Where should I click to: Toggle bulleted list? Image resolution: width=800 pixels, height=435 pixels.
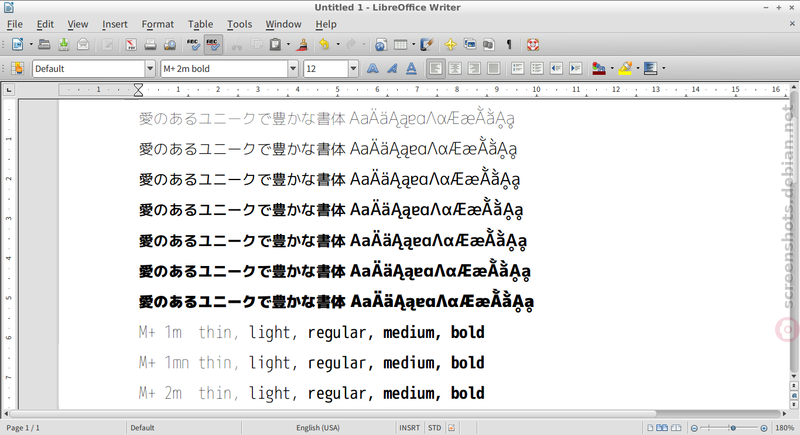pyautogui.click(x=537, y=68)
